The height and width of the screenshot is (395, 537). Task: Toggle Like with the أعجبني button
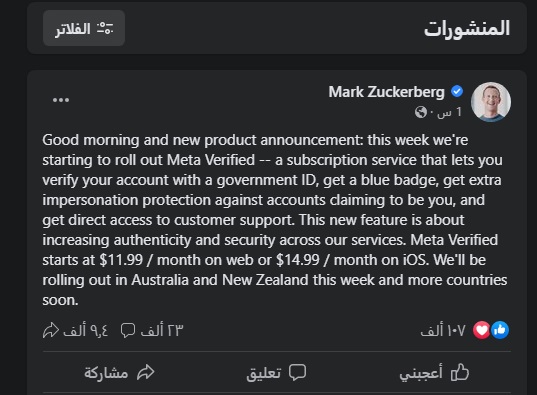[x=434, y=372]
